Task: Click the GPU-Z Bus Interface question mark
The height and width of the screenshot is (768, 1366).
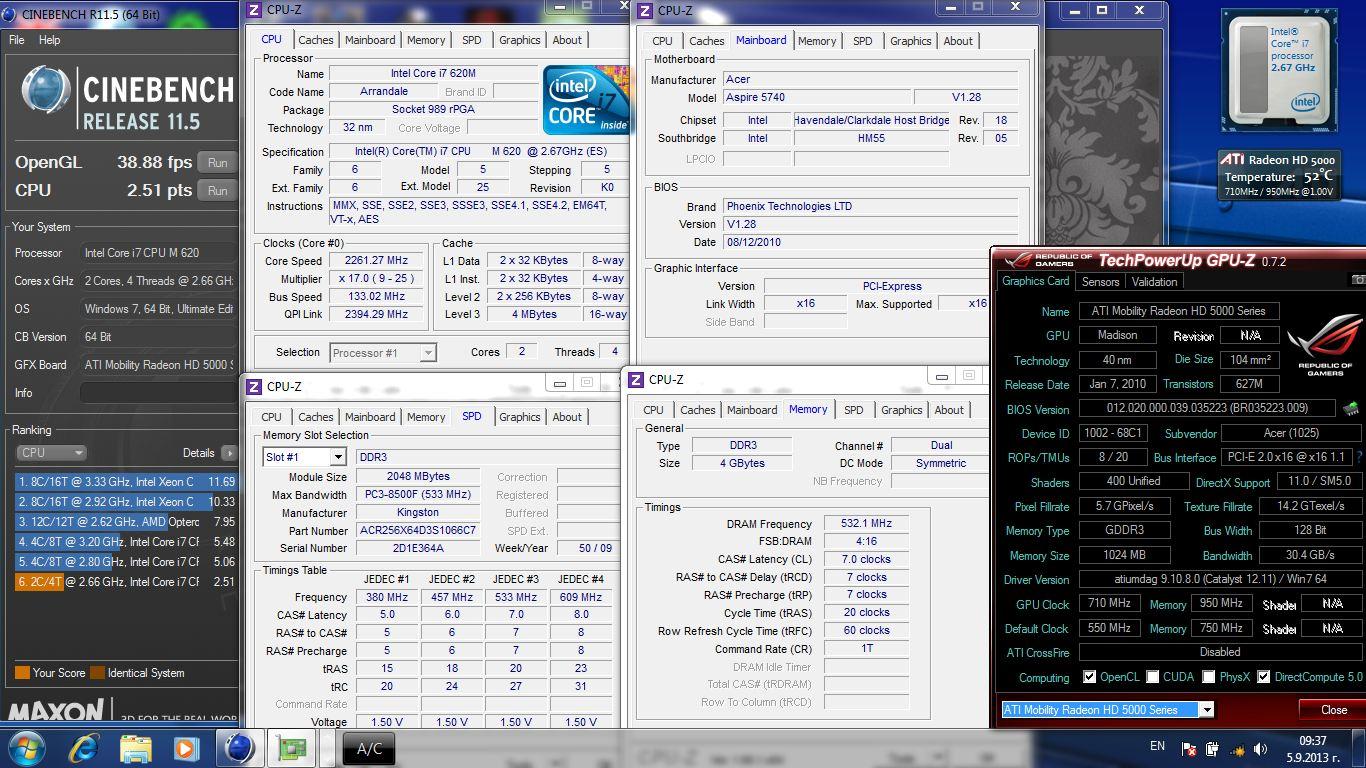Action: [1359, 457]
